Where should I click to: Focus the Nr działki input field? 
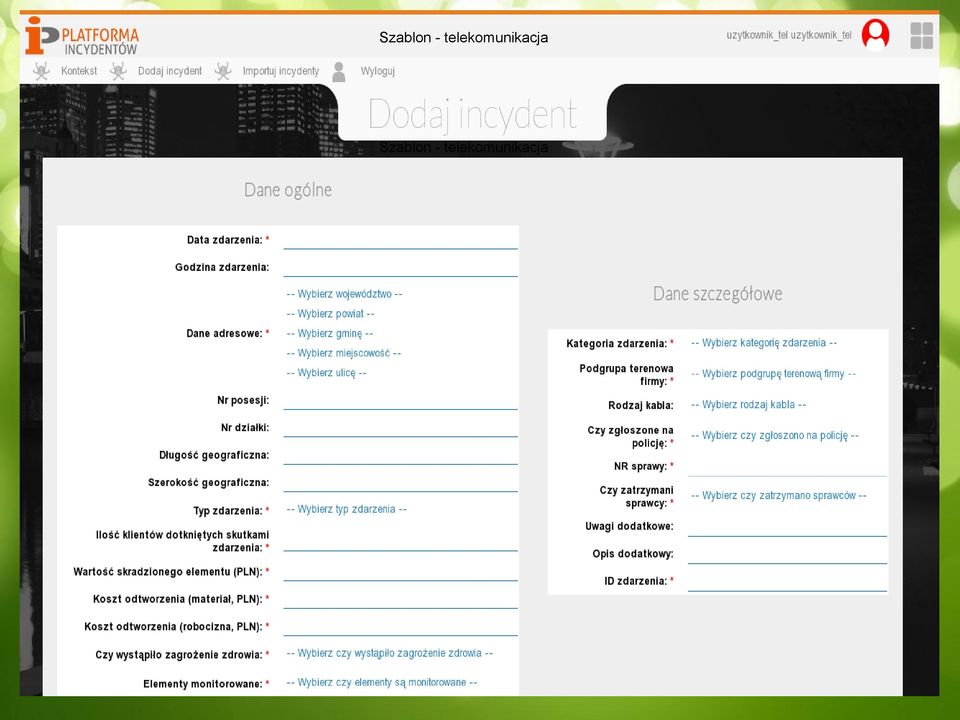pyautogui.click(x=400, y=428)
